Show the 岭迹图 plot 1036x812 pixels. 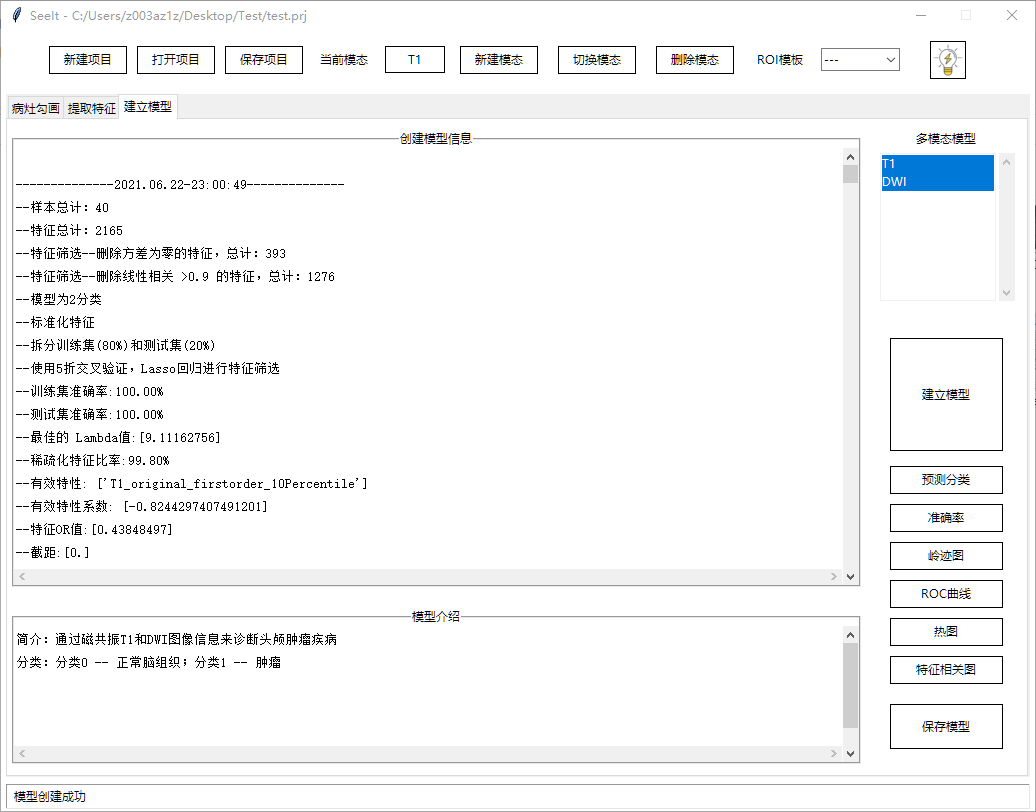(946, 556)
